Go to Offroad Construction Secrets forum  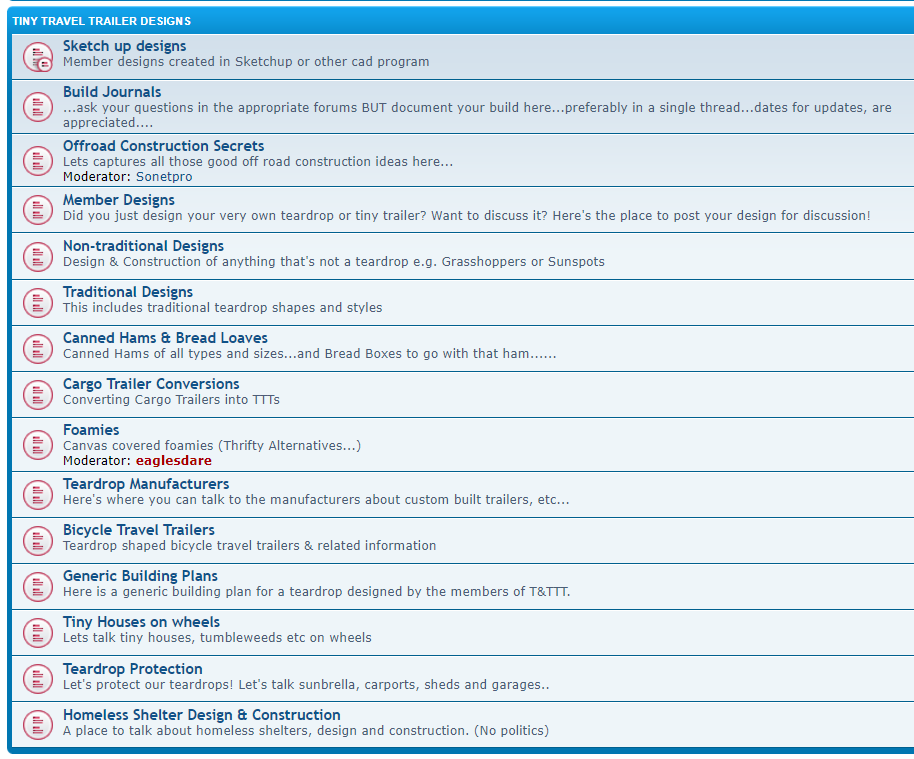(x=163, y=146)
